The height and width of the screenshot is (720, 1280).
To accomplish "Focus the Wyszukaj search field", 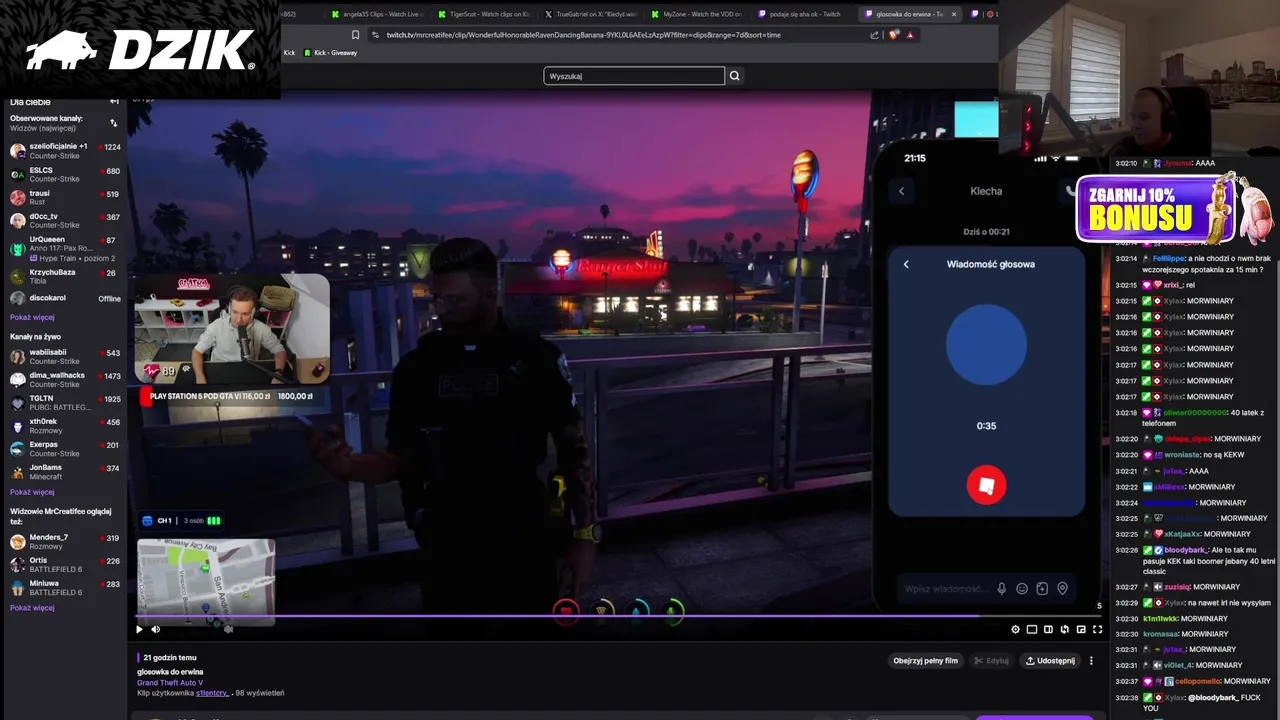I will pyautogui.click(x=634, y=76).
